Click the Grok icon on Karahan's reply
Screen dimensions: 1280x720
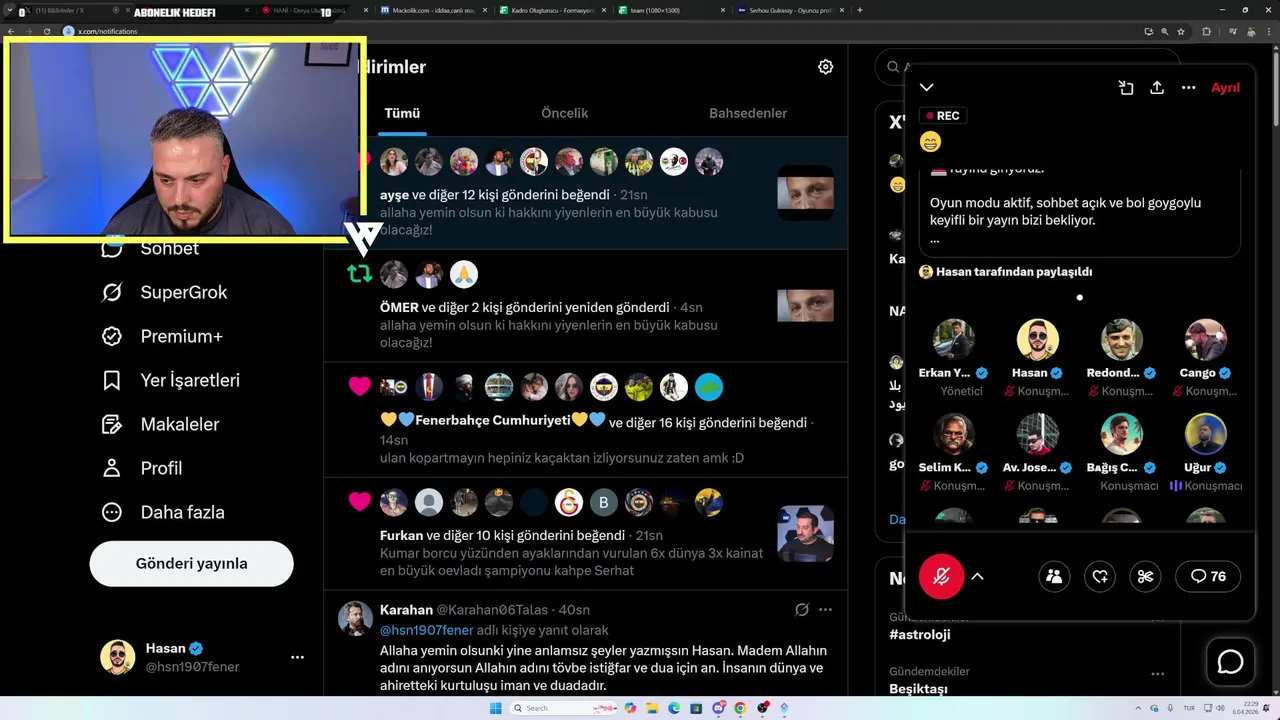[801, 609]
